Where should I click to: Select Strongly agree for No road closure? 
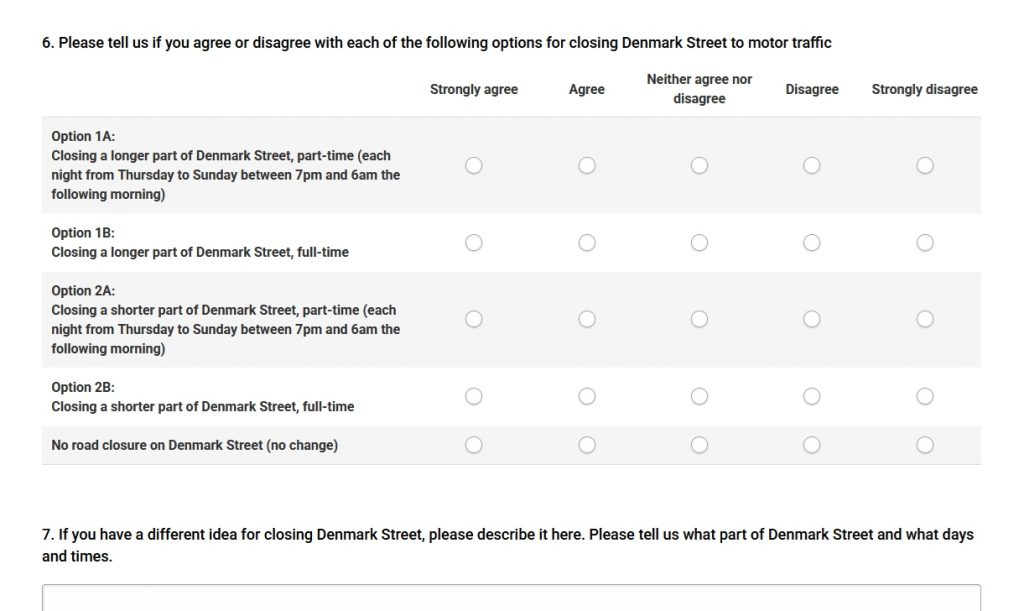click(x=474, y=444)
